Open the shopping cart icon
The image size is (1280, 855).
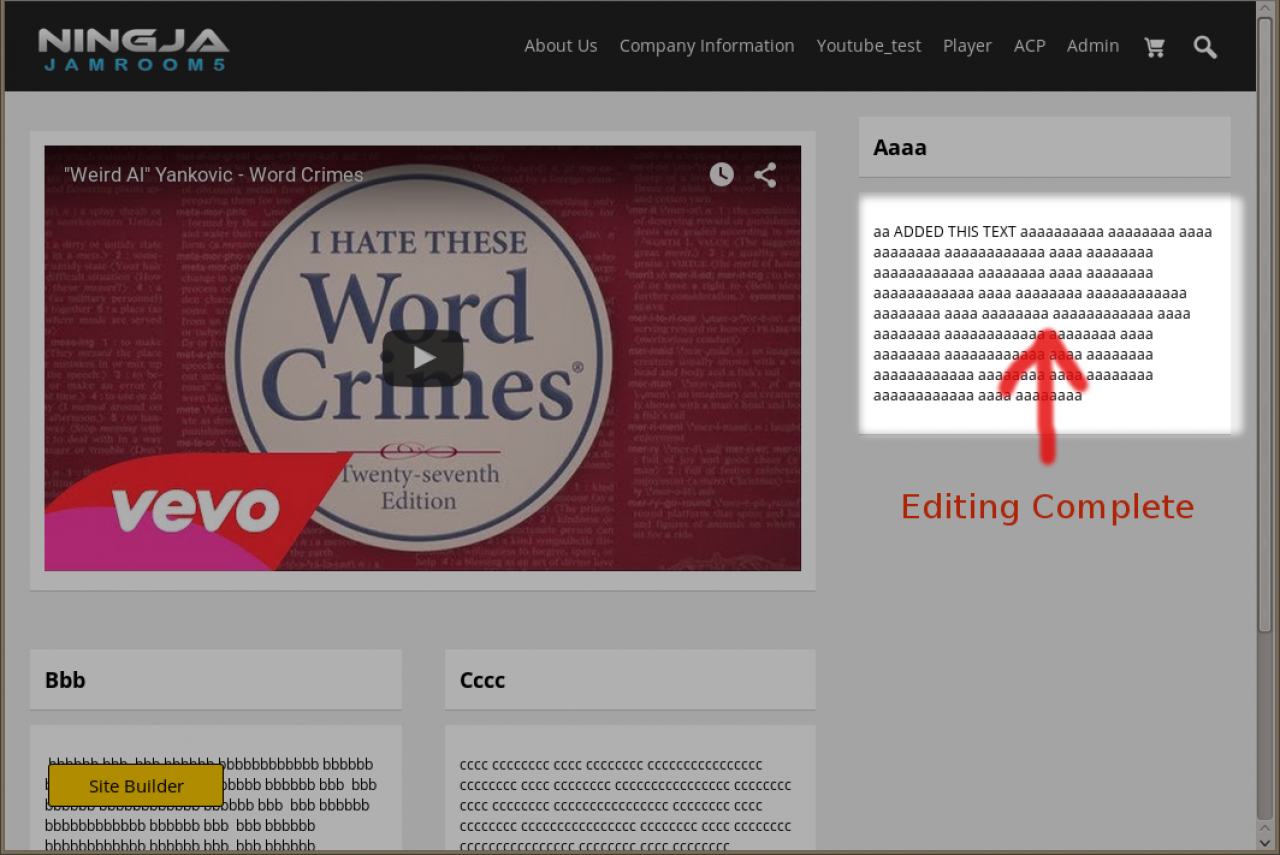pyautogui.click(x=1154, y=47)
